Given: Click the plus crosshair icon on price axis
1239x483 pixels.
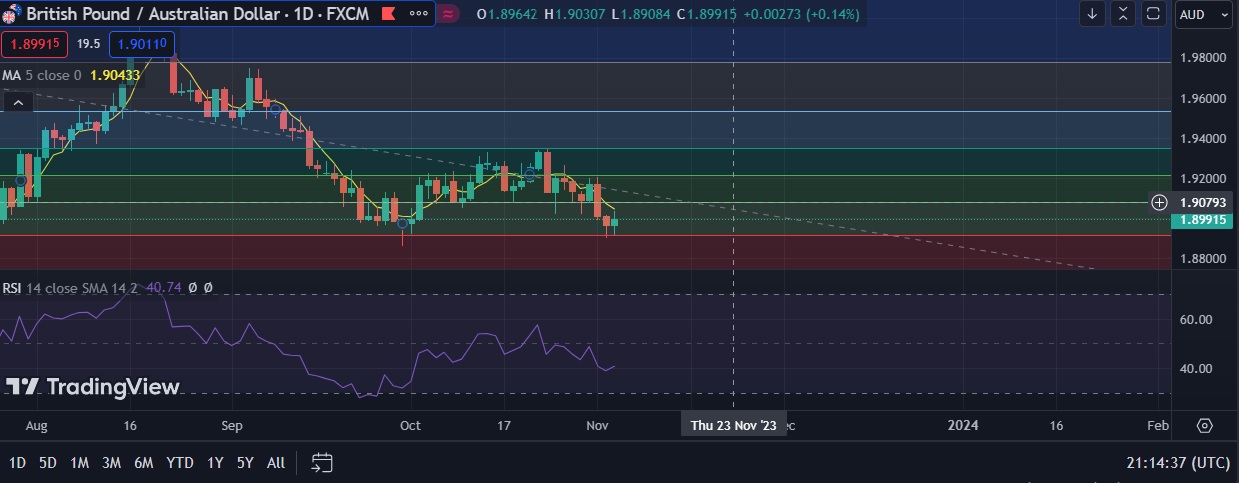Looking at the screenshot, I should pos(1159,202).
